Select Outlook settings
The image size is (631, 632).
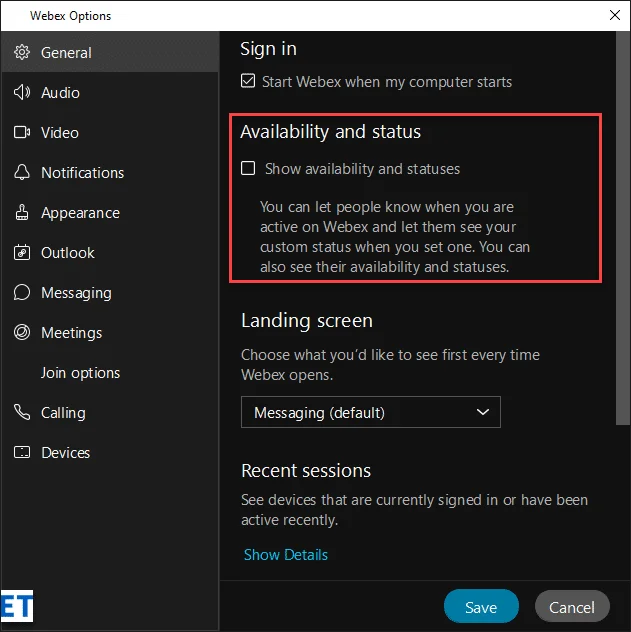[110, 252]
